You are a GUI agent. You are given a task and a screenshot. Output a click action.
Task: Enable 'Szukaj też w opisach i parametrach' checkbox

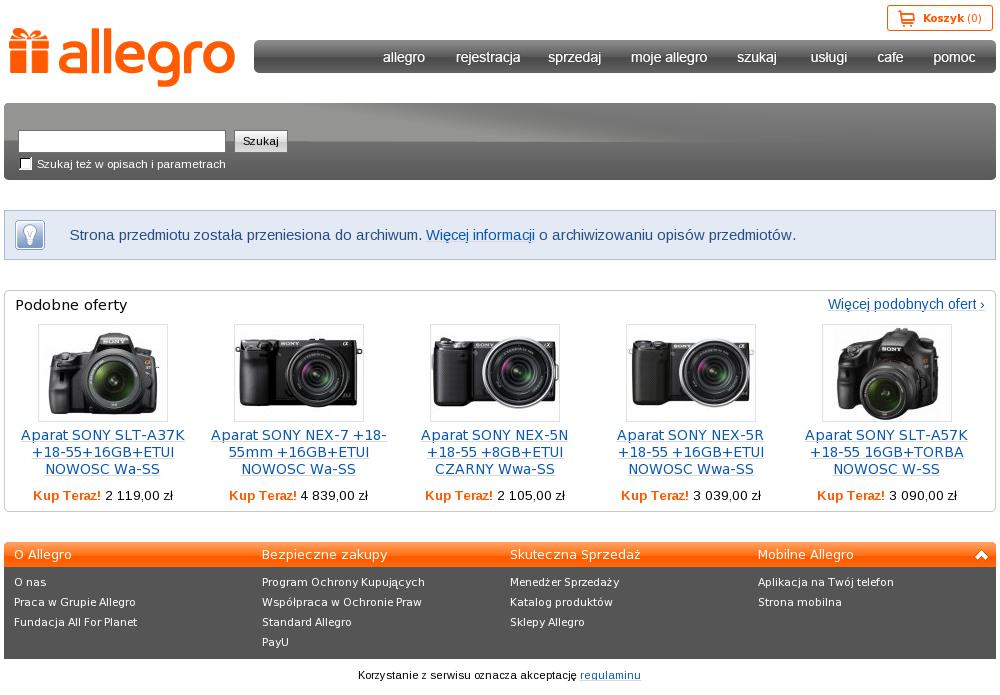(26, 164)
